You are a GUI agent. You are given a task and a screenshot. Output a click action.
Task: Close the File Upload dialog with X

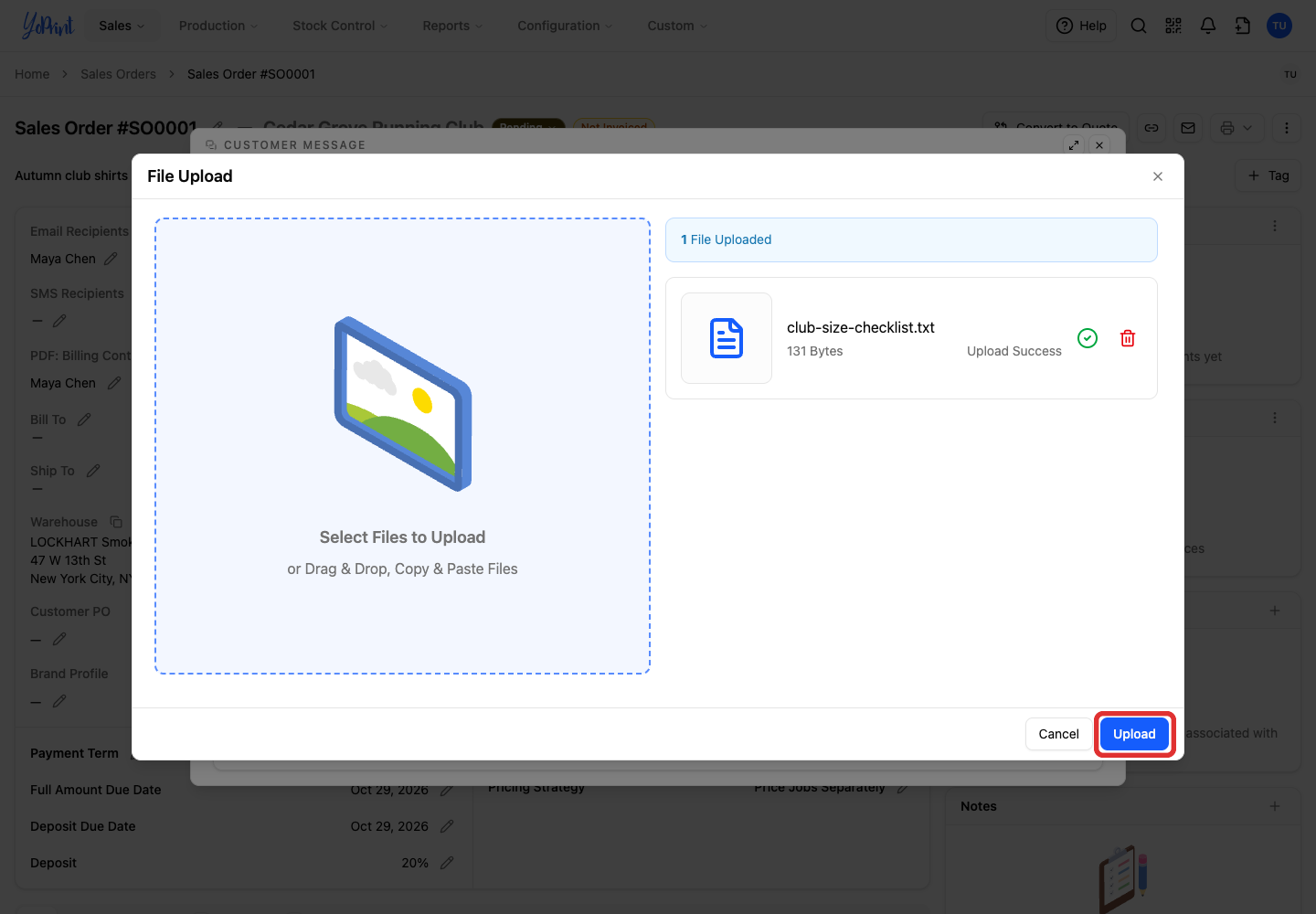click(x=1158, y=176)
